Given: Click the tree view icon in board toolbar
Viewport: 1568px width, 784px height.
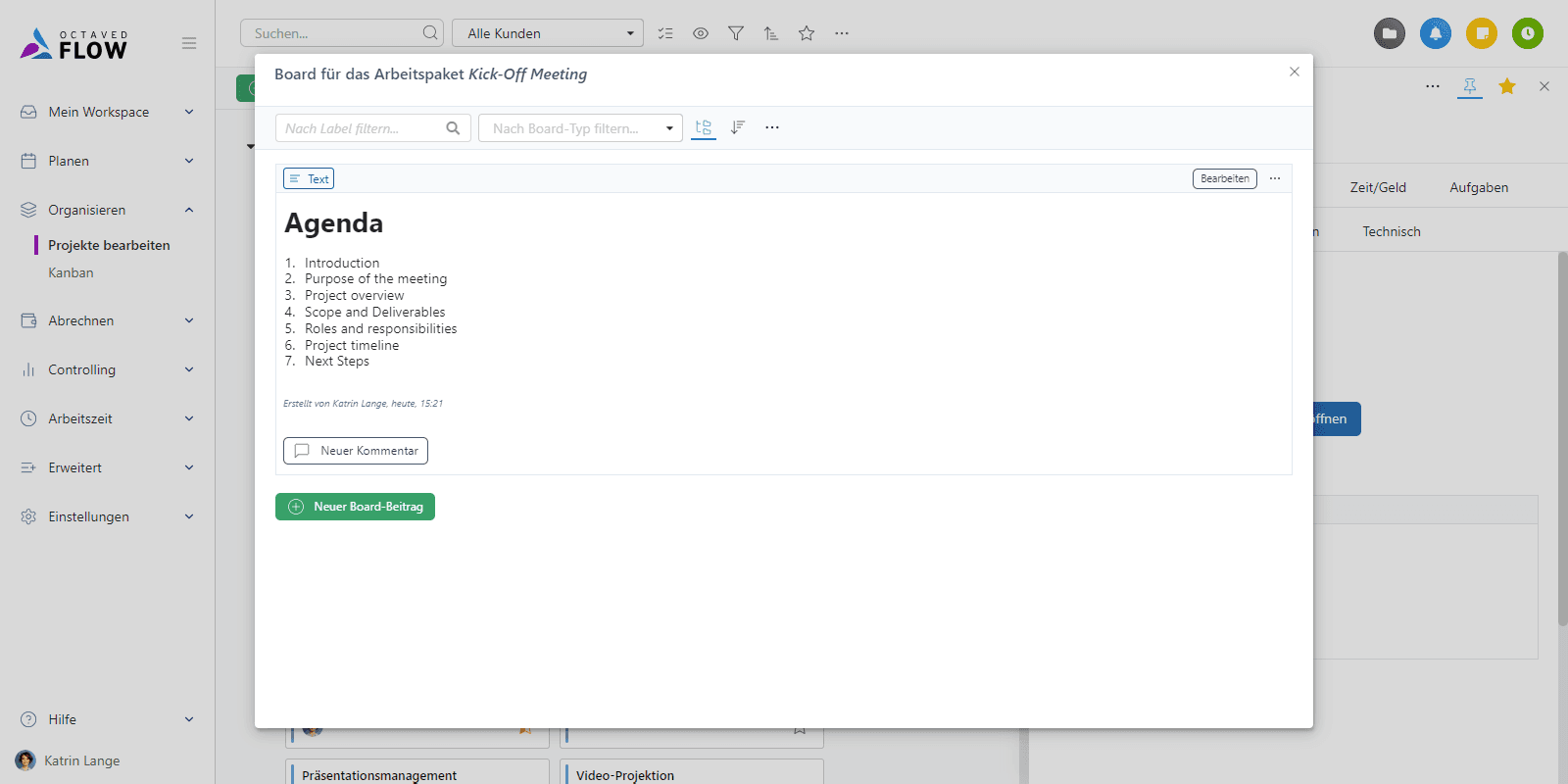Looking at the screenshot, I should 703,127.
